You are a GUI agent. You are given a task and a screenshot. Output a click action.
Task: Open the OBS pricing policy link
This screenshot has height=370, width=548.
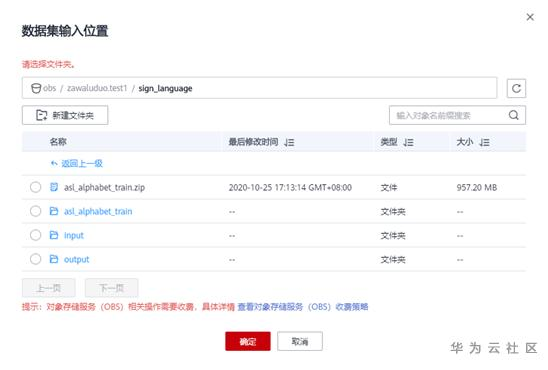tap(303, 307)
